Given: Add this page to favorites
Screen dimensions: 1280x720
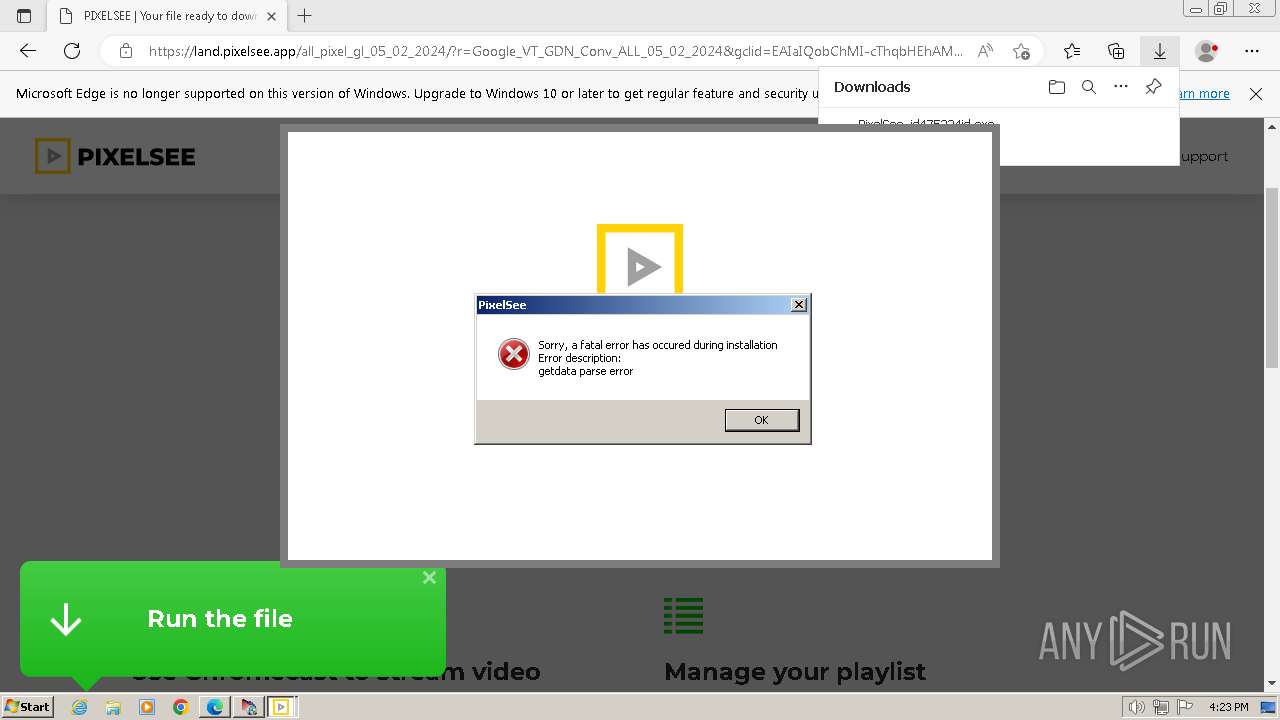Looking at the screenshot, I should [x=1021, y=51].
